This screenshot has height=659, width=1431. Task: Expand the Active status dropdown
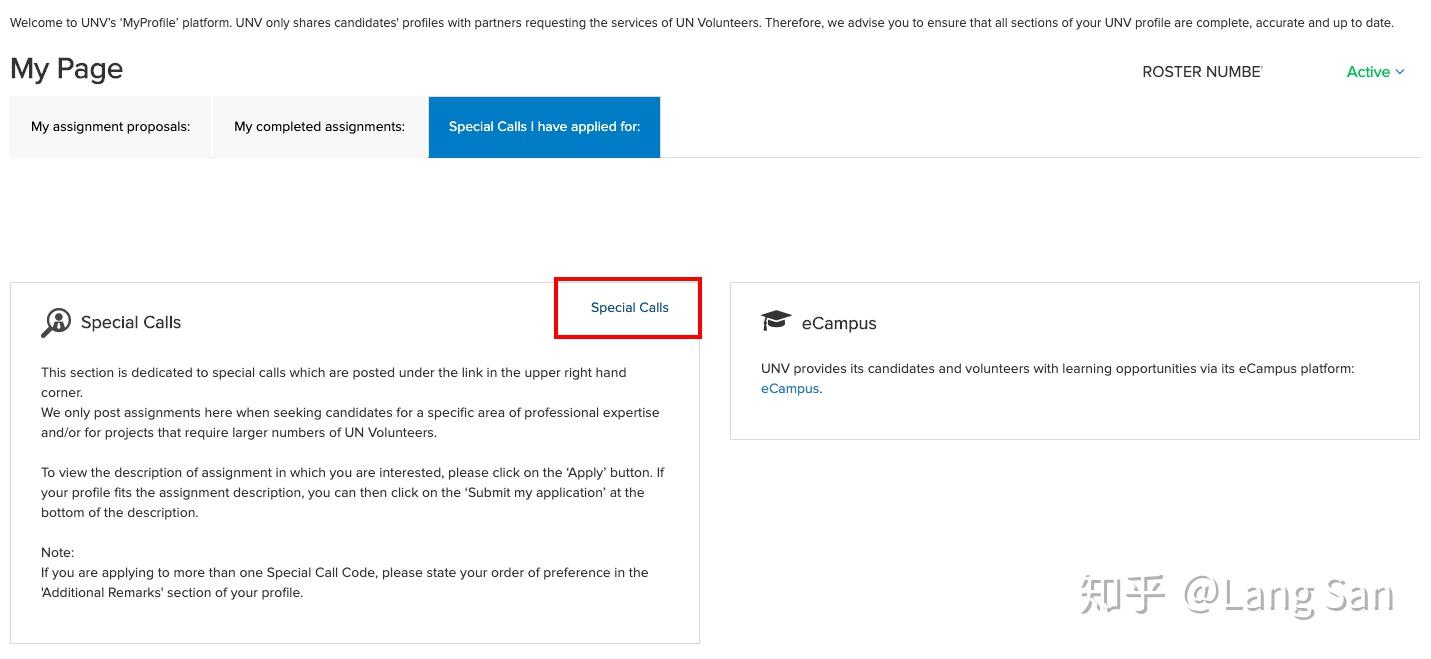(1376, 72)
